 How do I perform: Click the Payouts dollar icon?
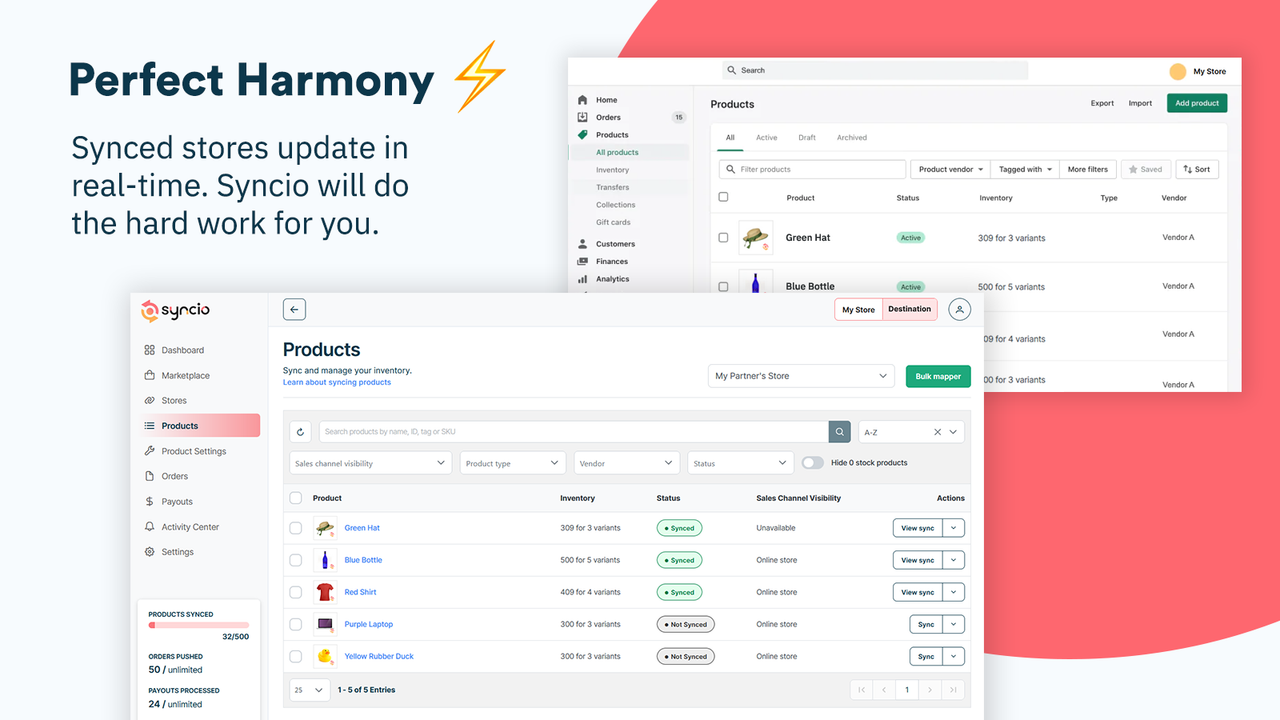tap(150, 502)
